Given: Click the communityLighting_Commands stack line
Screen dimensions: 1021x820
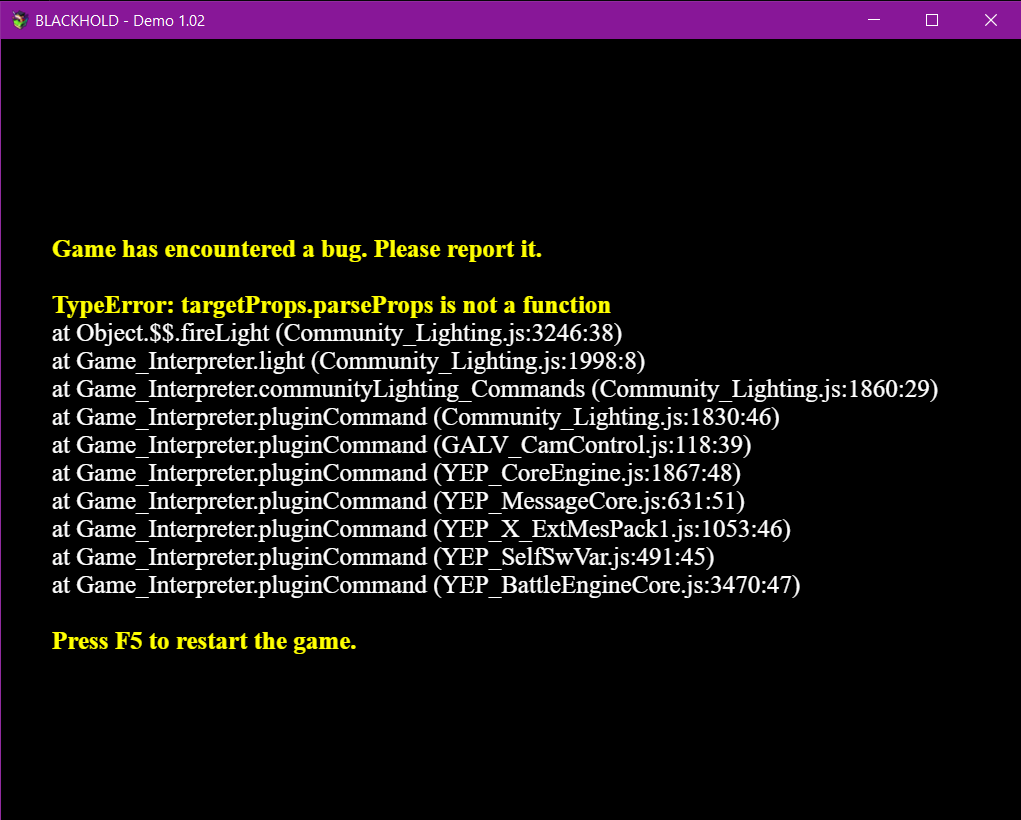Looking at the screenshot, I should click(495, 389).
